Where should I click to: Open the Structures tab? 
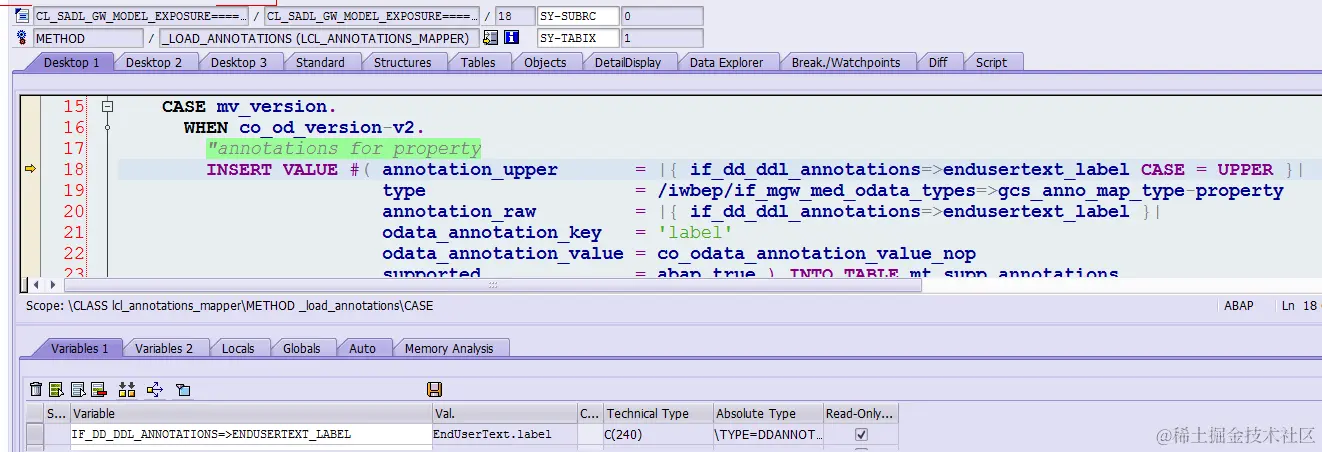(x=402, y=62)
